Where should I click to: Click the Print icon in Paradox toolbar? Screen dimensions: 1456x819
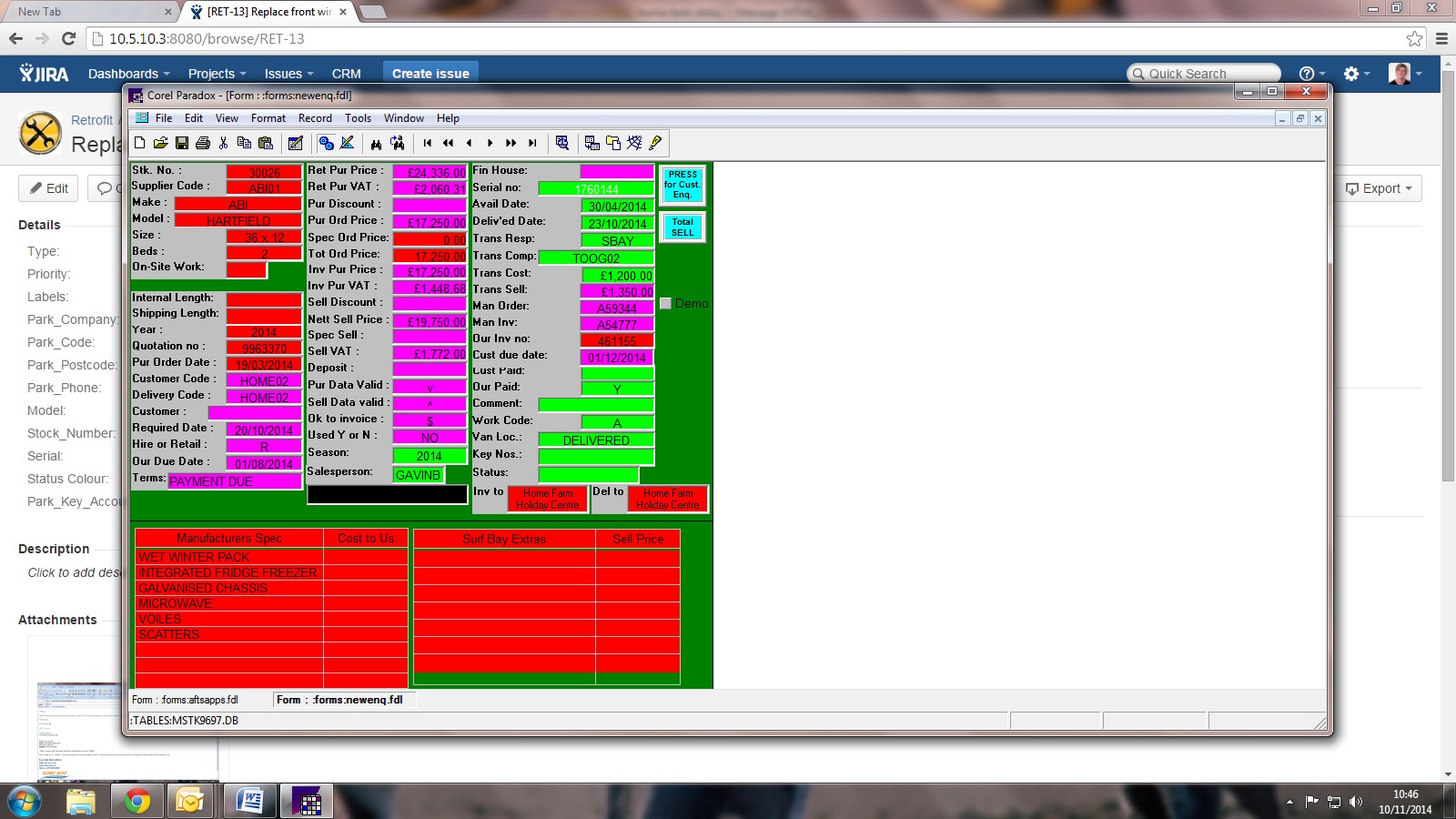[x=203, y=143]
